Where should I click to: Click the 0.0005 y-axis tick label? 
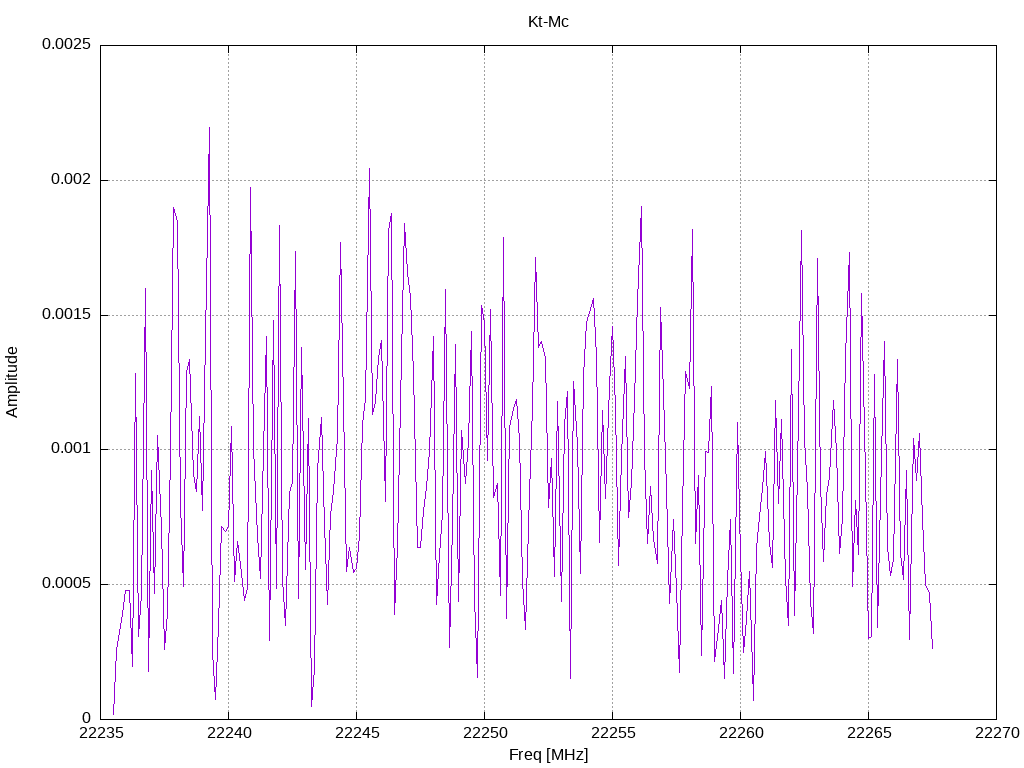pyautogui.click(x=67, y=583)
